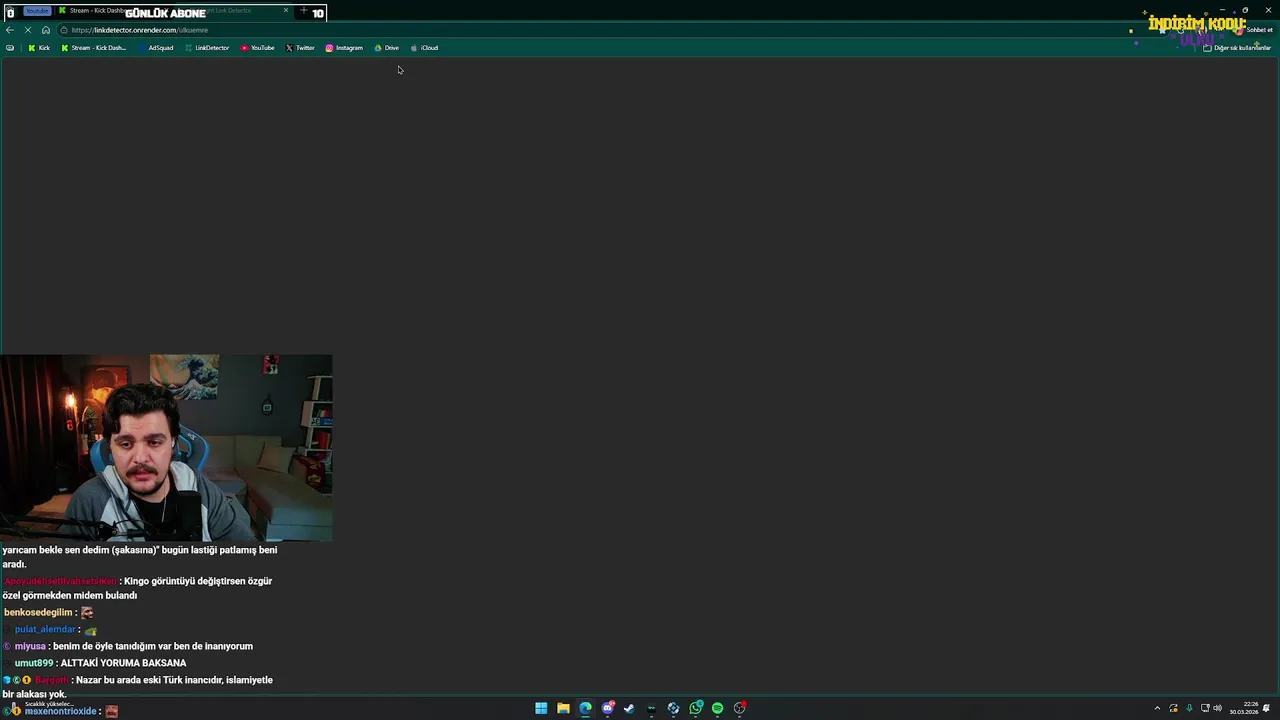The height and width of the screenshot is (720, 1280).
Task: Click chat message ALTTAKİ YORUMA BAKSANA
Action: click(x=123, y=663)
